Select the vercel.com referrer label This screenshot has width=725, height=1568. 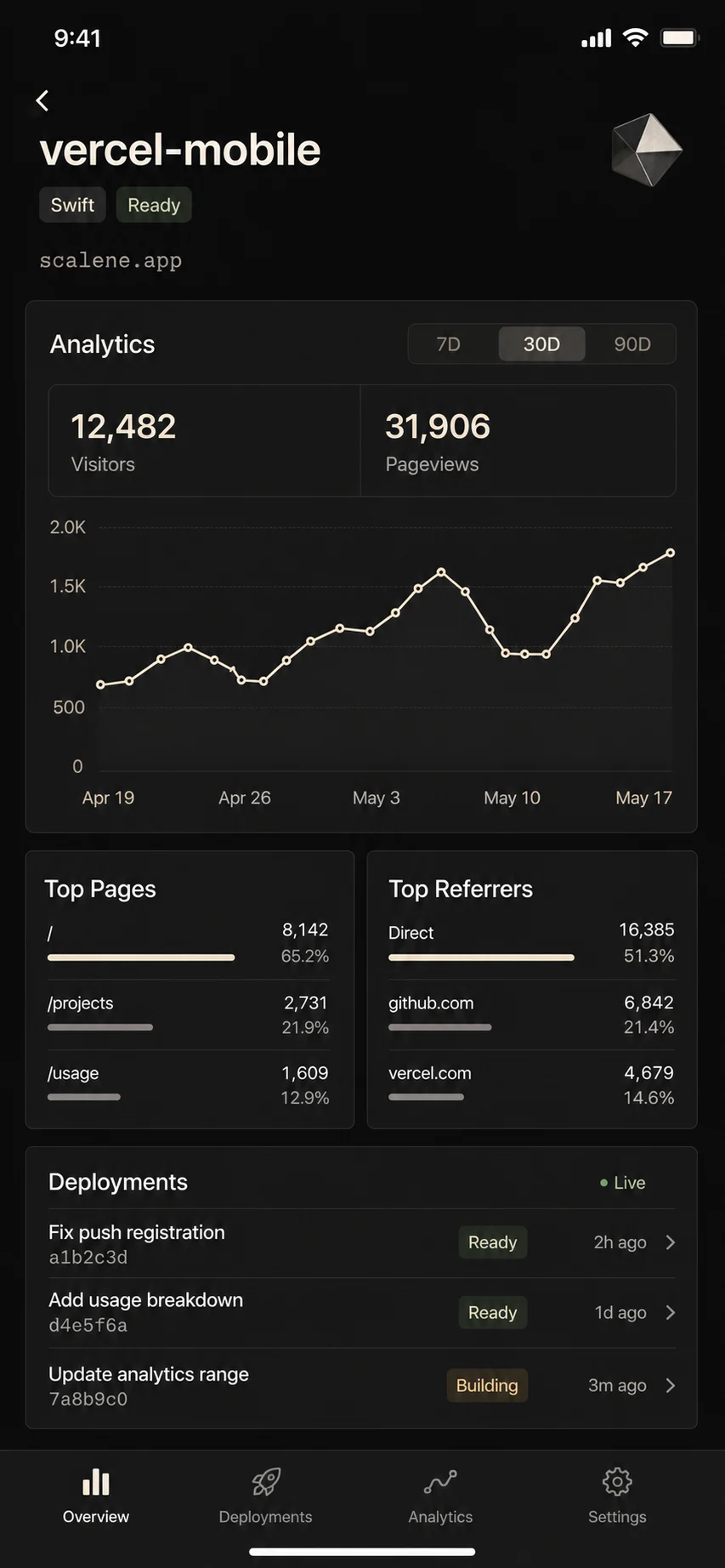[430, 1074]
